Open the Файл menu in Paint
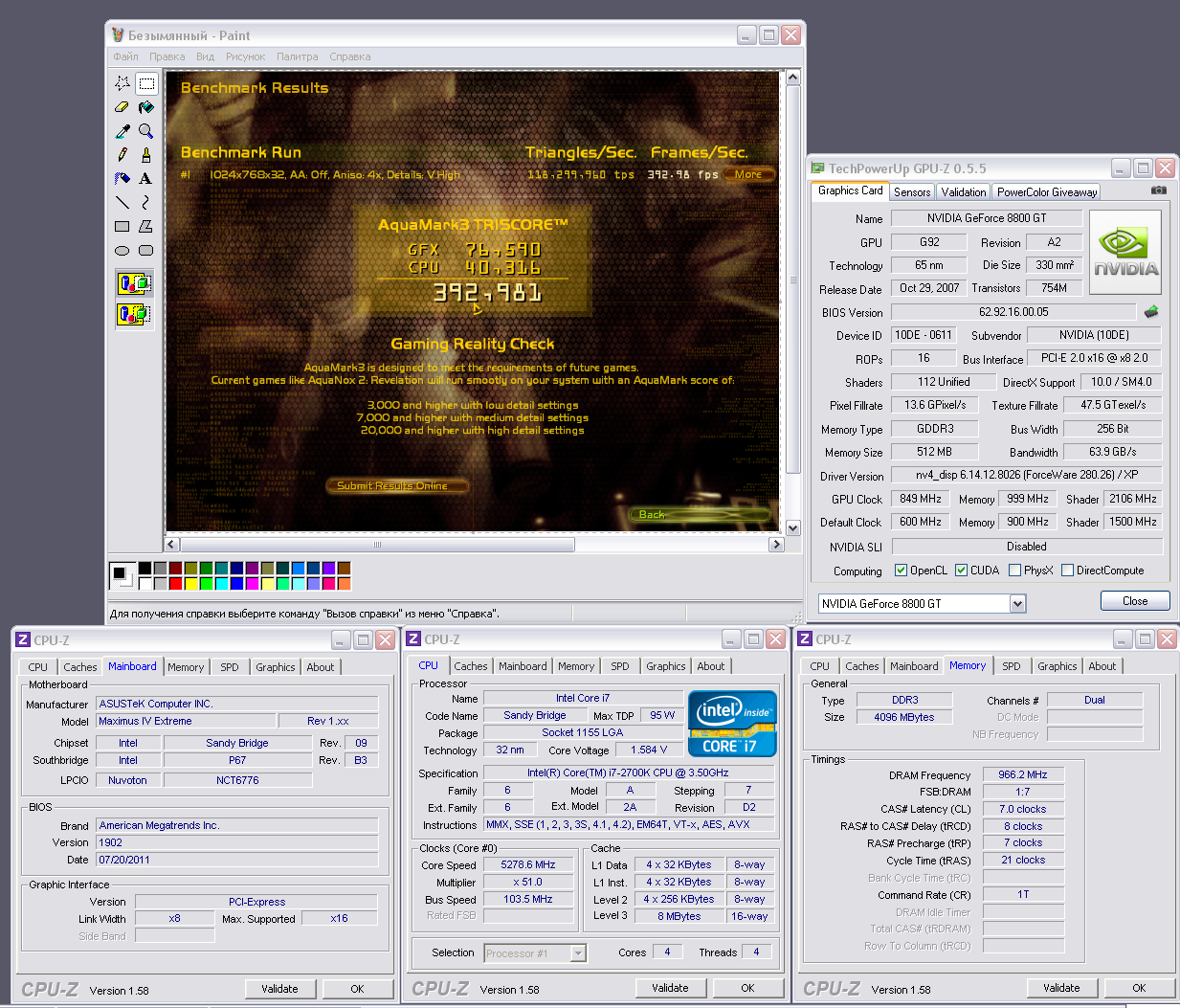The width and height of the screenshot is (1180, 1008). [x=125, y=56]
